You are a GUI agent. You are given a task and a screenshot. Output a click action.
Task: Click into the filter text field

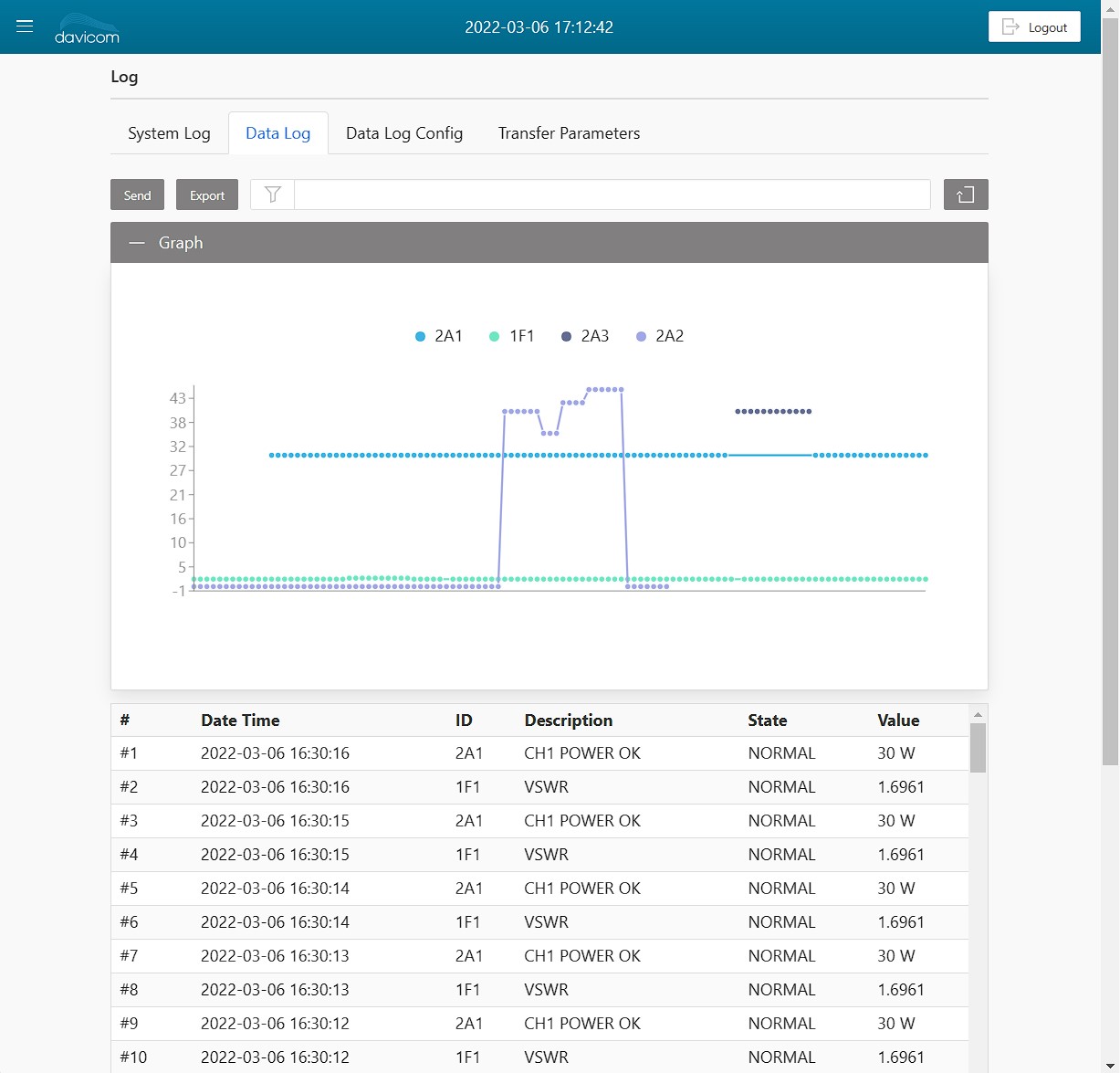(612, 195)
